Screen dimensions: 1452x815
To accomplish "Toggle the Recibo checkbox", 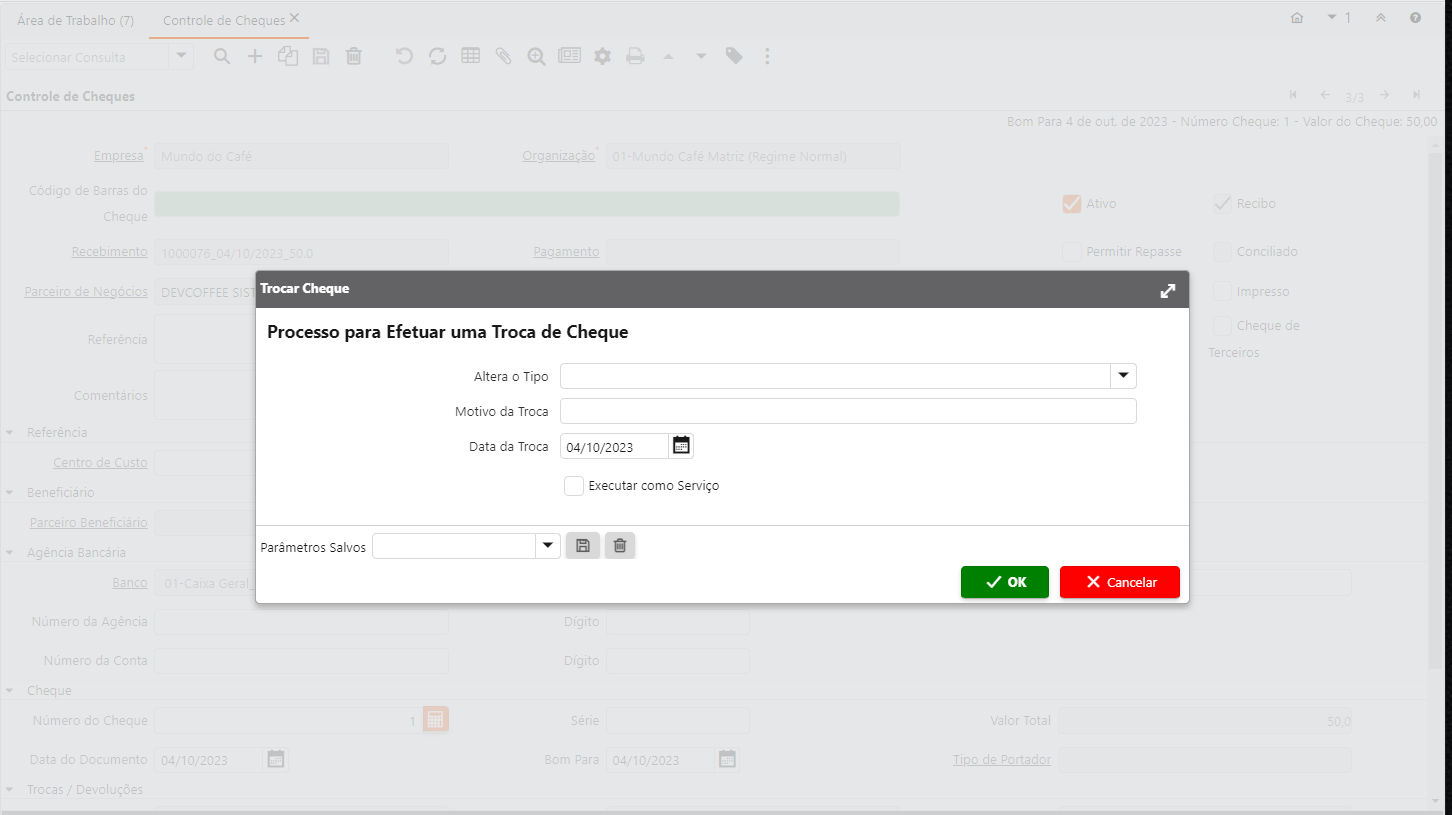I will [1222, 203].
